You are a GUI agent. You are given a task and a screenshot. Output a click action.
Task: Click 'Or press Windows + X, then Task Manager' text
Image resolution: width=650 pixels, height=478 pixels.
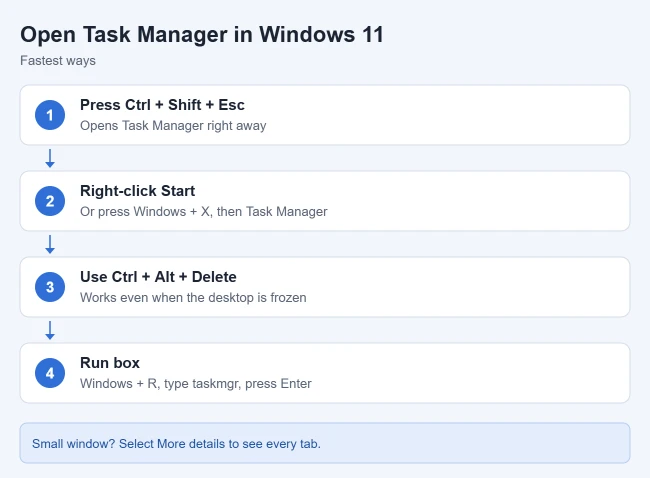(x=204, y=211)
